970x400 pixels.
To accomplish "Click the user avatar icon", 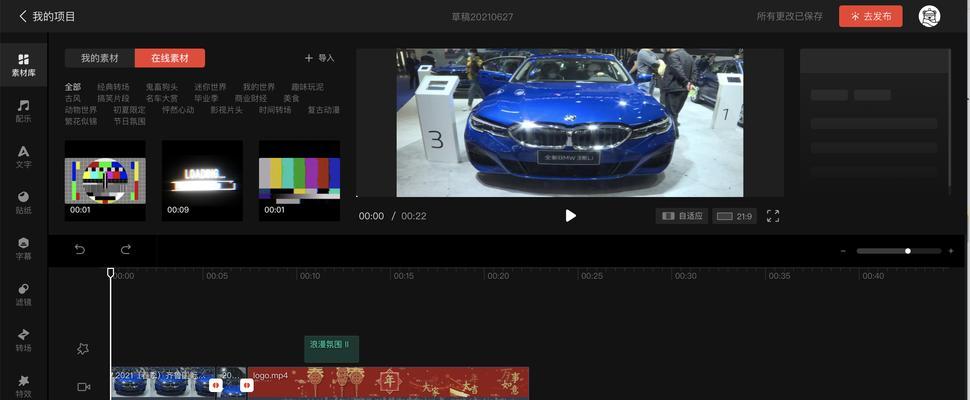I will coord(929,16).
